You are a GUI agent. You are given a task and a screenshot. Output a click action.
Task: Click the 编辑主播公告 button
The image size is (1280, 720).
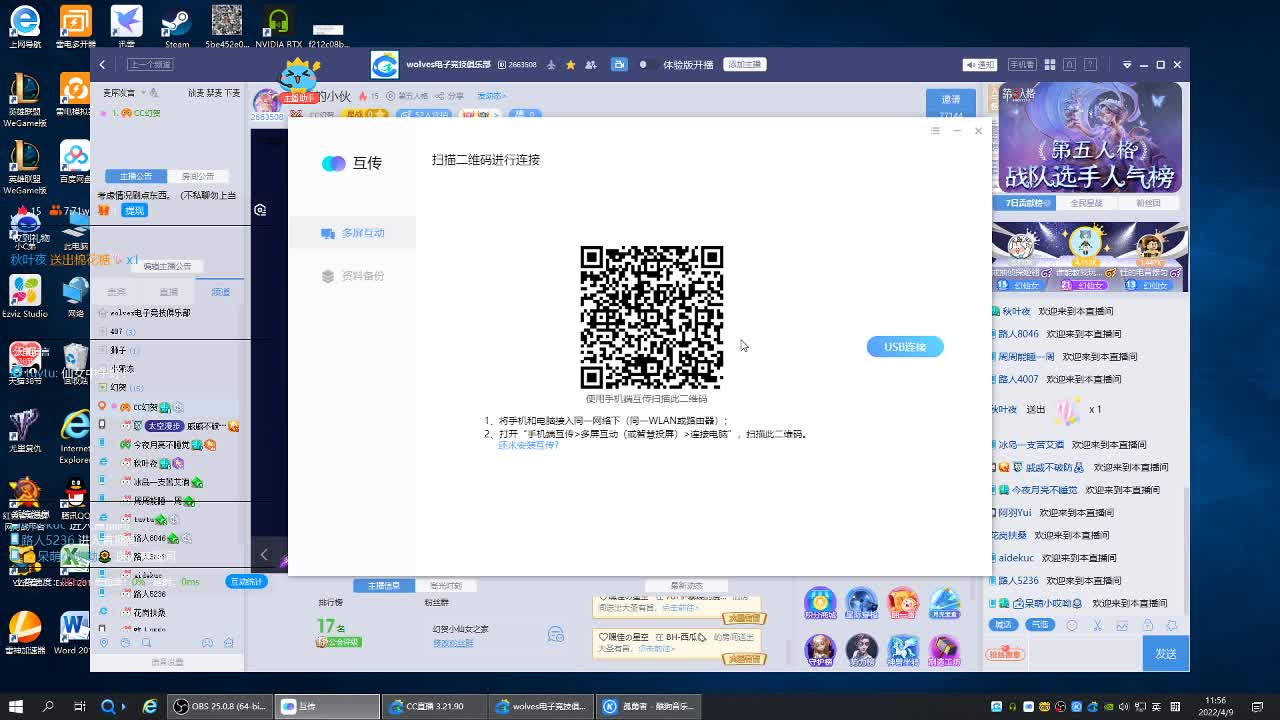point(167,266)
